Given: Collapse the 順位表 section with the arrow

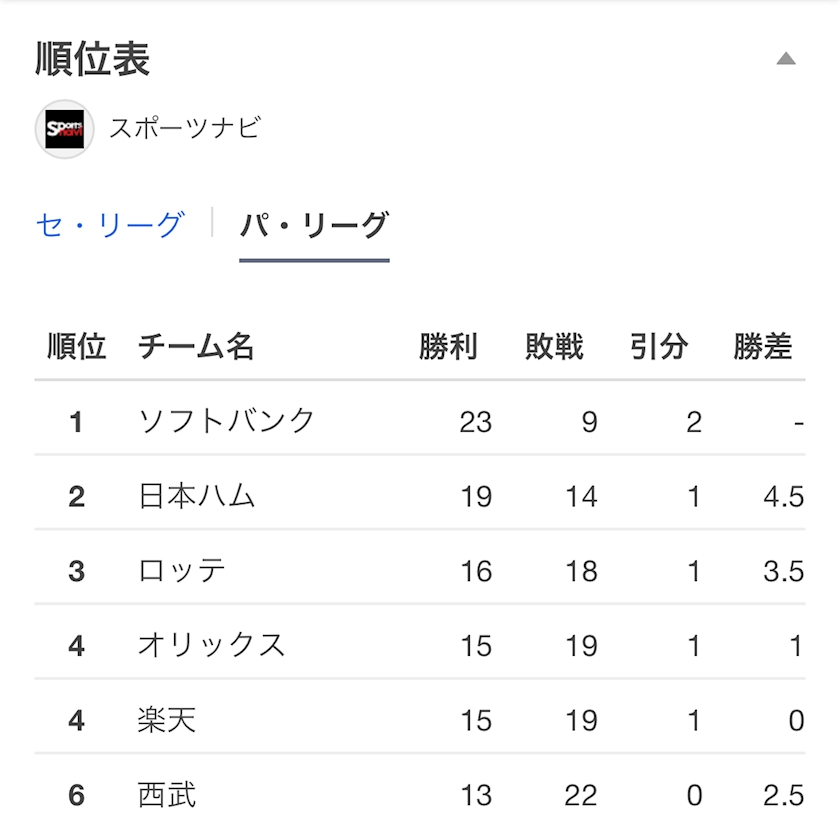Looking at the screenshot, I should (x=786, y=58).
